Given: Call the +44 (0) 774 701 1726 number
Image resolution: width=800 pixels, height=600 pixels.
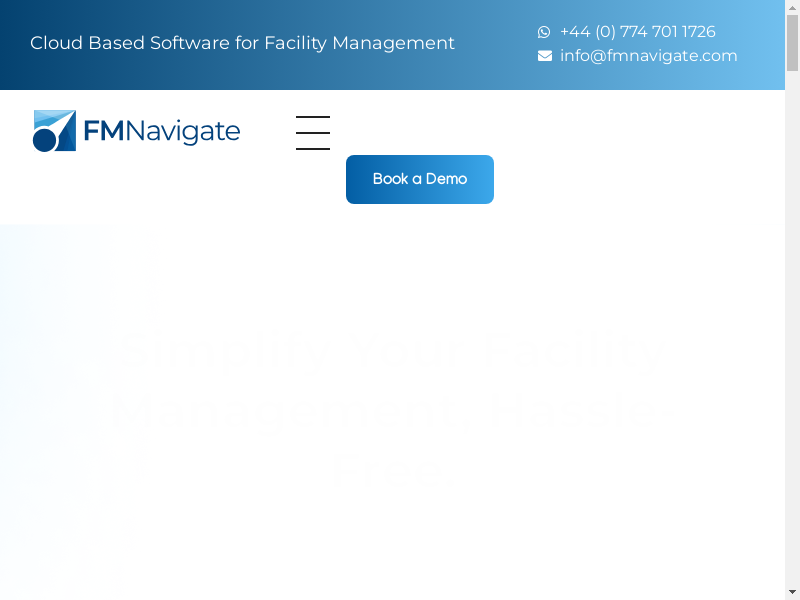Looking at the screenshot, I should click(x=637, y=32).
